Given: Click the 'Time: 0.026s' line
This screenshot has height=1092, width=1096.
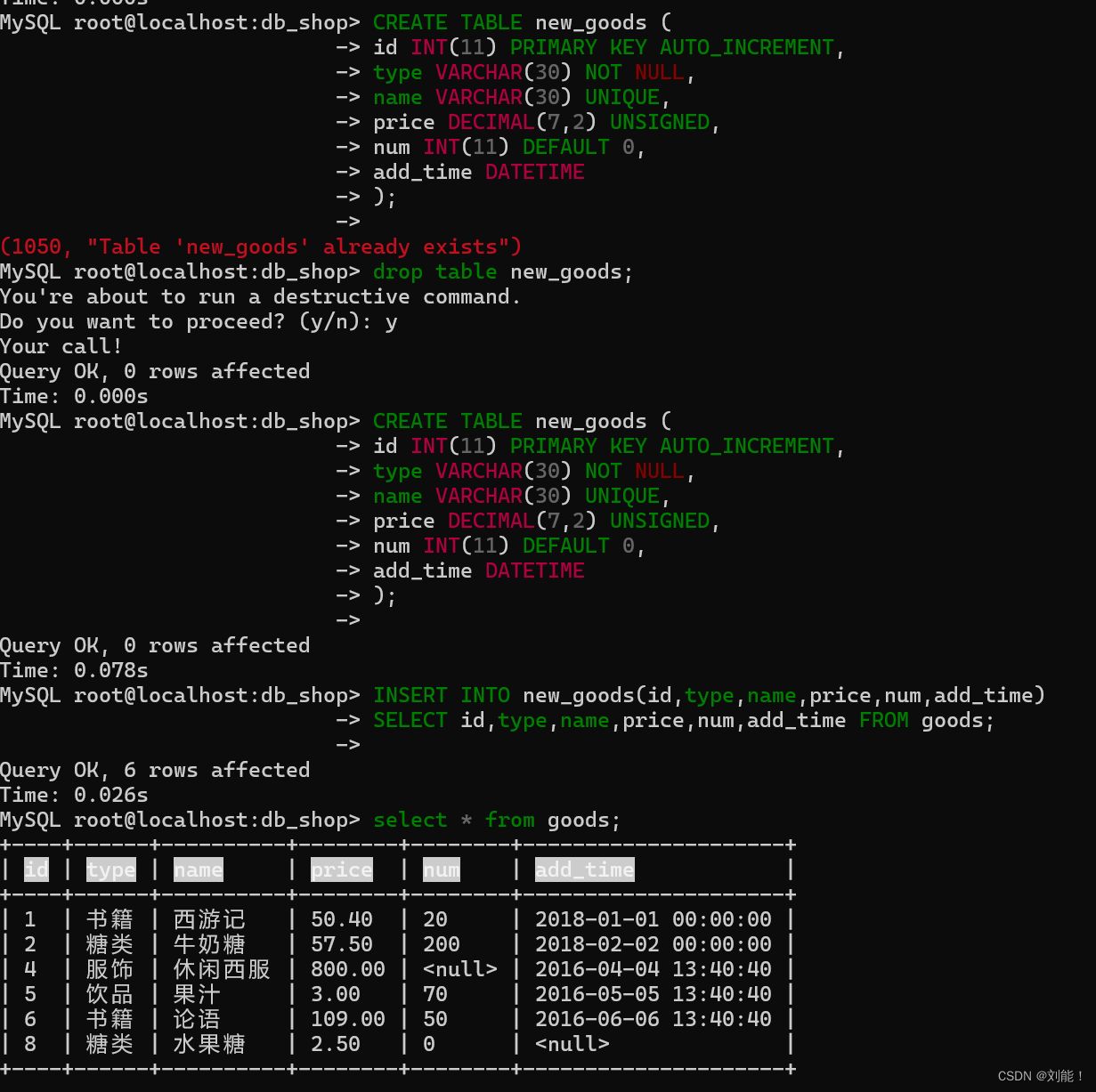Looking at the screenshot, I should [74, 795].
